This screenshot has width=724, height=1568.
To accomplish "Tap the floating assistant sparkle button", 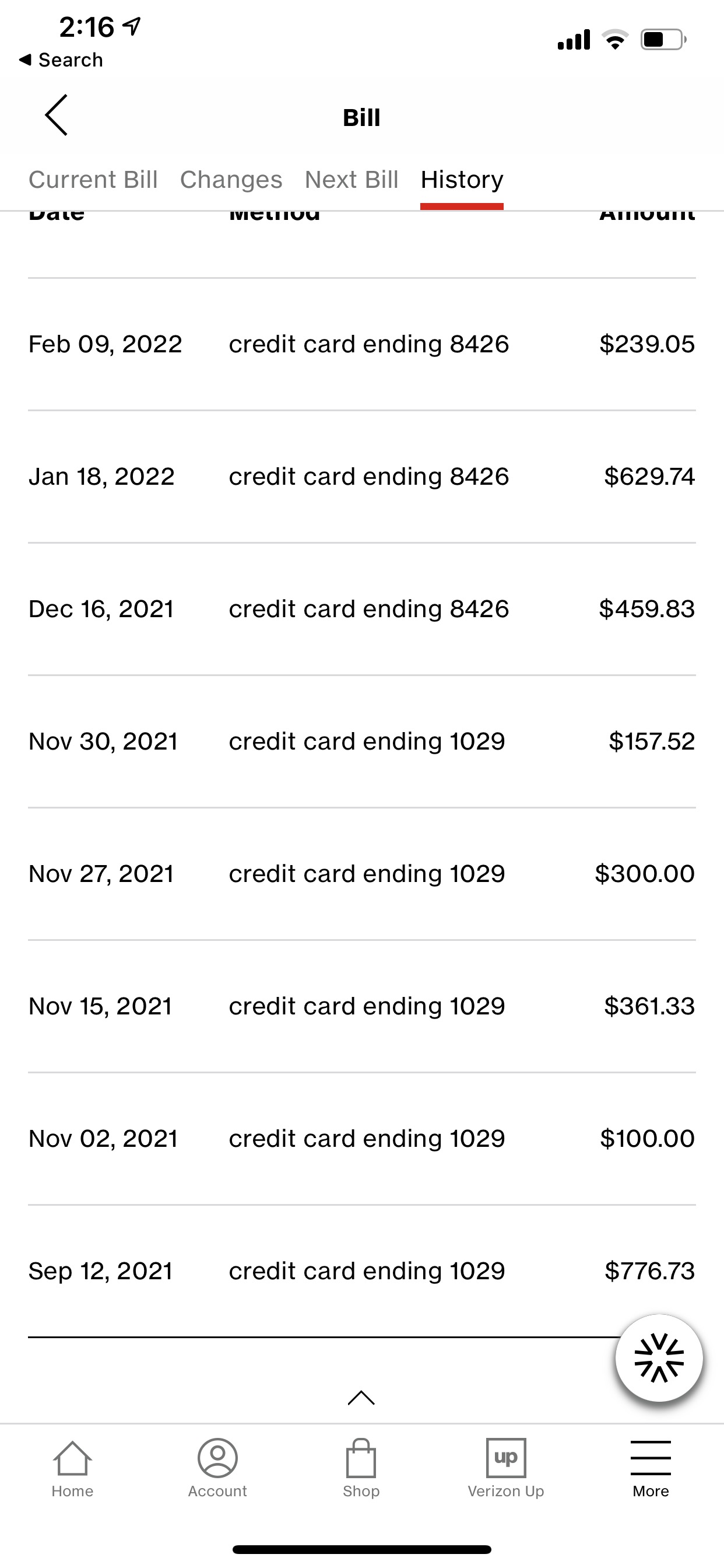I will click(x=659, y=1358).
